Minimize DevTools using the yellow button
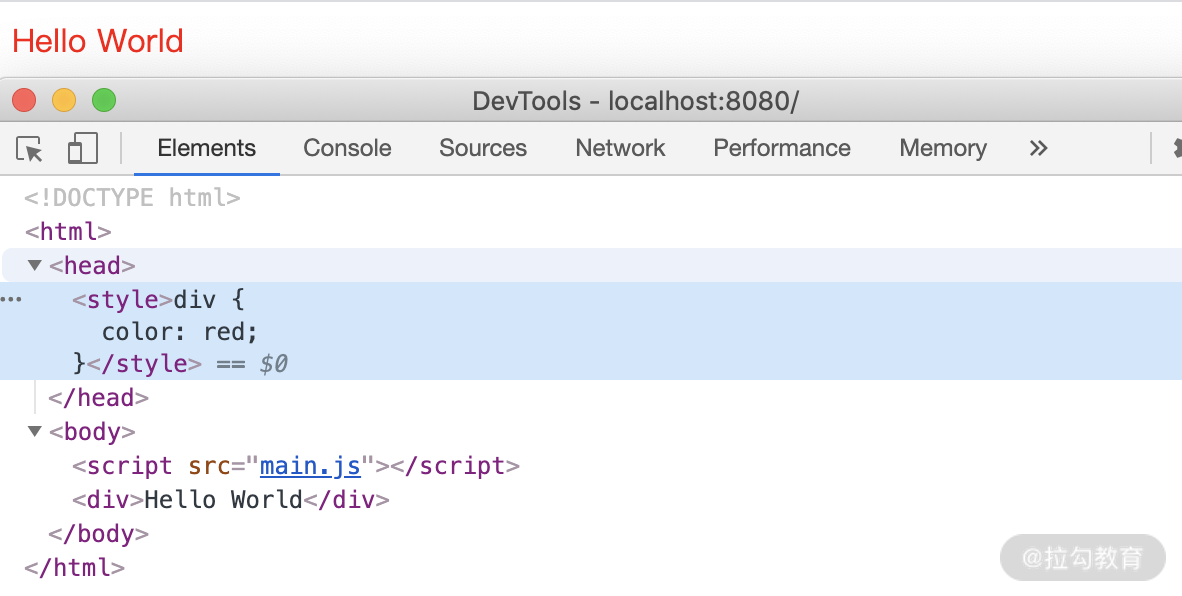This screenshot has width=1182, height=596. [x=64, y=101]
